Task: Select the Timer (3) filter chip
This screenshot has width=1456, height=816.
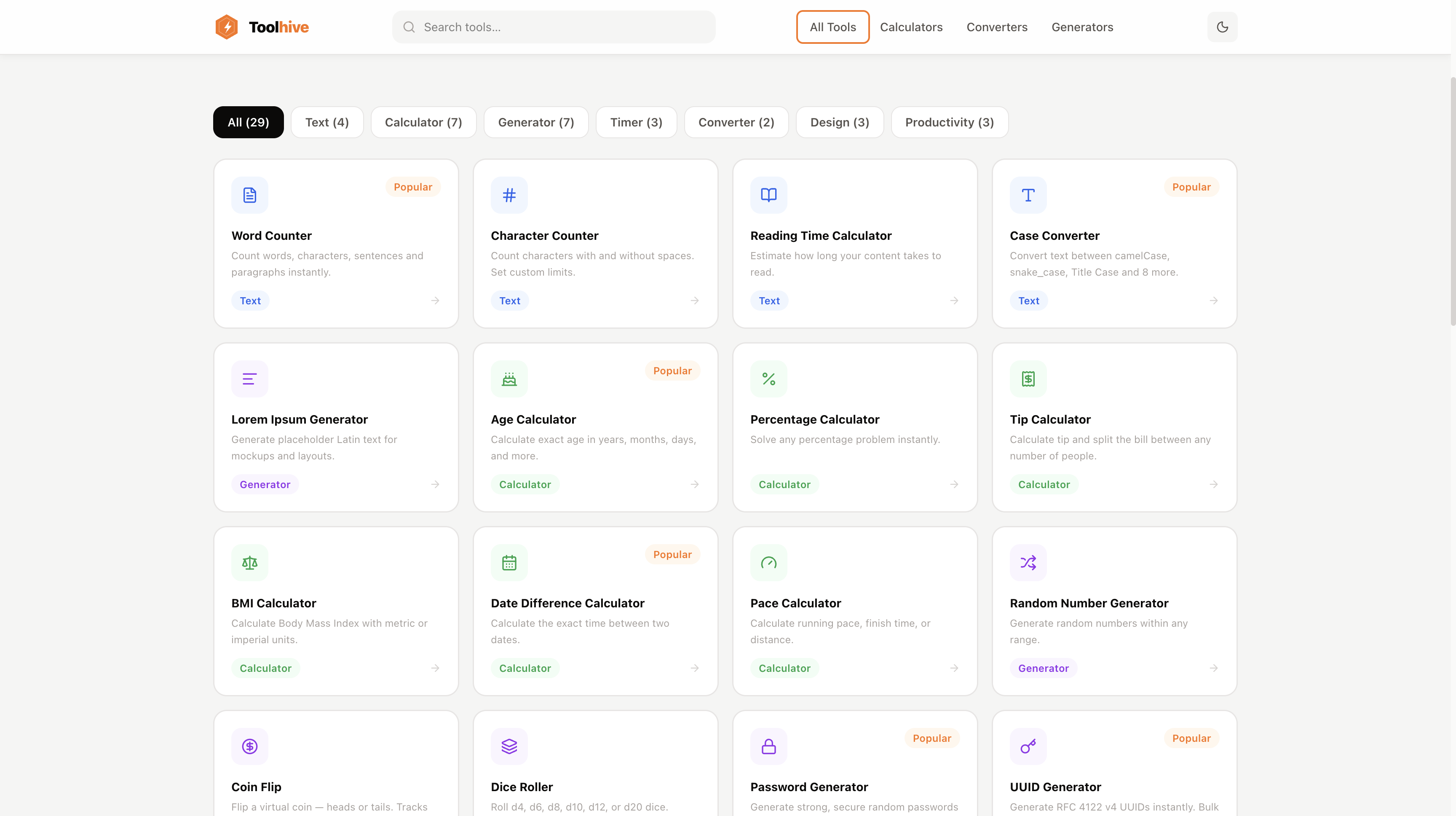Action: [x=636, y=122]
